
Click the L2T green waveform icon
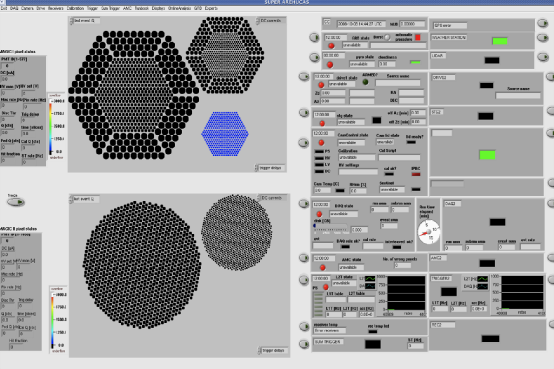tap(370, 279)
